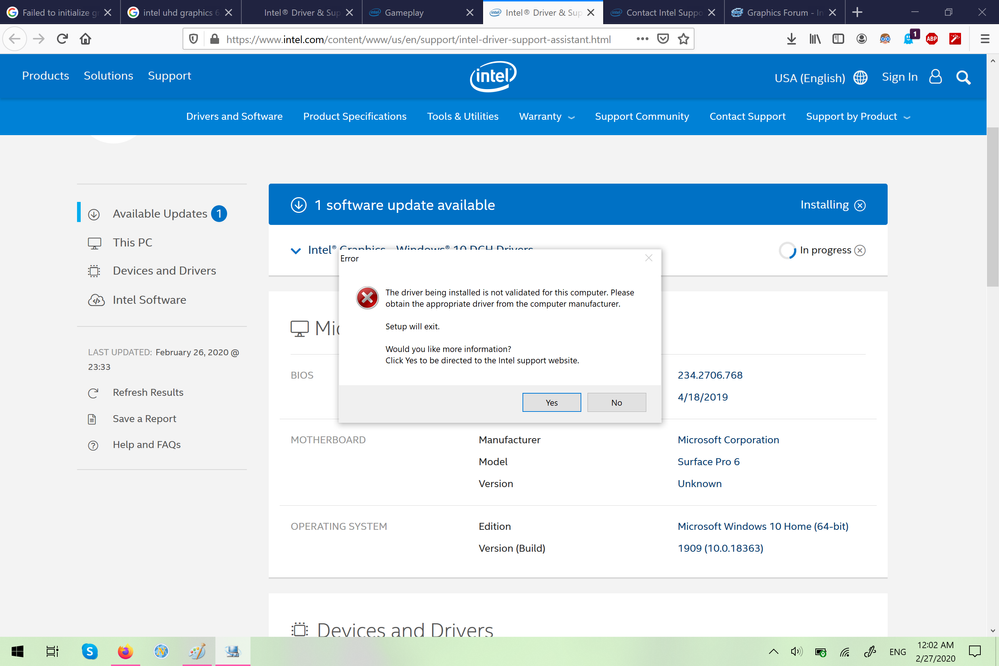Close the Error dialog with its X
The height and width of the screenshot is (666, 999).
(x=649, y=258)
